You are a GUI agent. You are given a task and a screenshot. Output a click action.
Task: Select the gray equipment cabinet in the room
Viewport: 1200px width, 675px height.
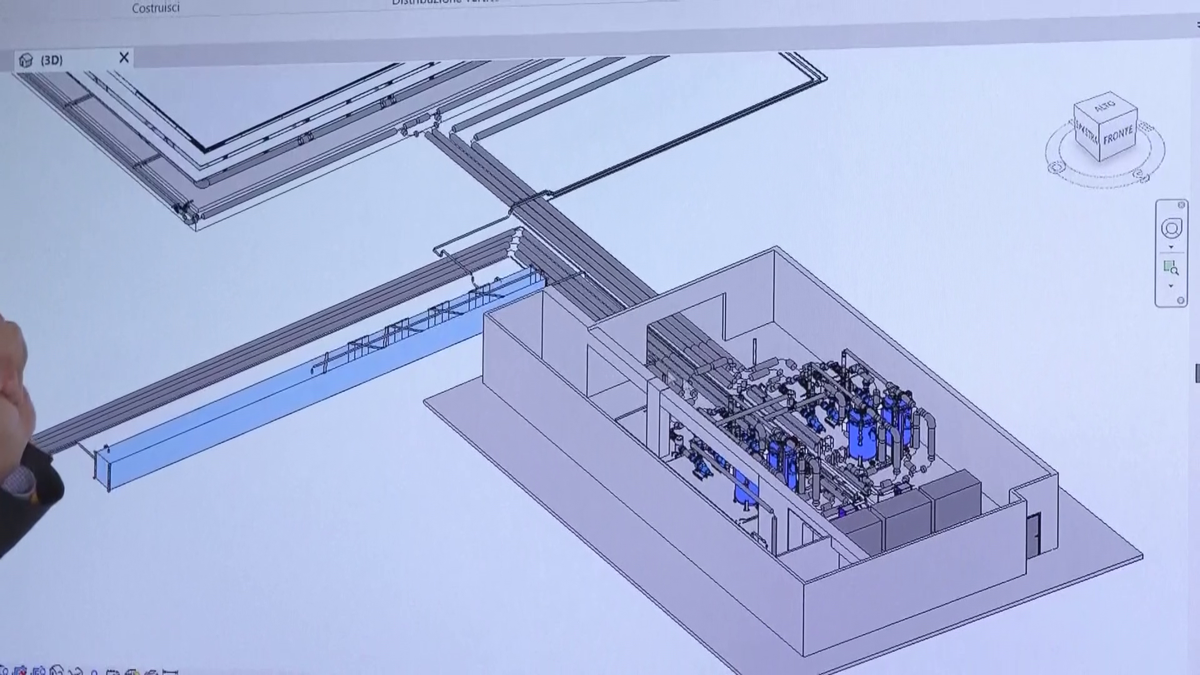coord(950,500)
